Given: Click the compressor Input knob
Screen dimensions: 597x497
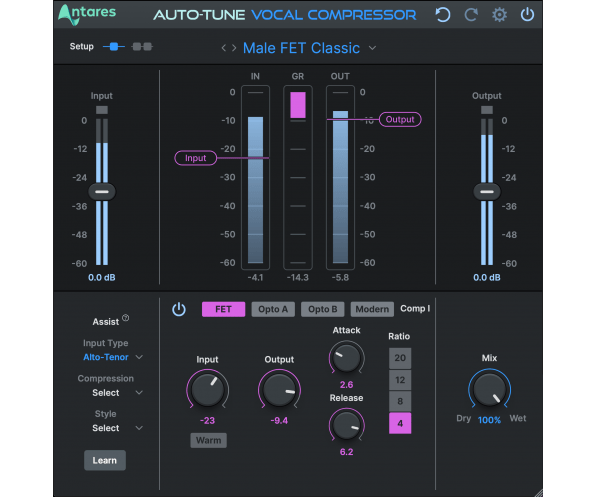Looking at the screenshot, I should (208, 390).
